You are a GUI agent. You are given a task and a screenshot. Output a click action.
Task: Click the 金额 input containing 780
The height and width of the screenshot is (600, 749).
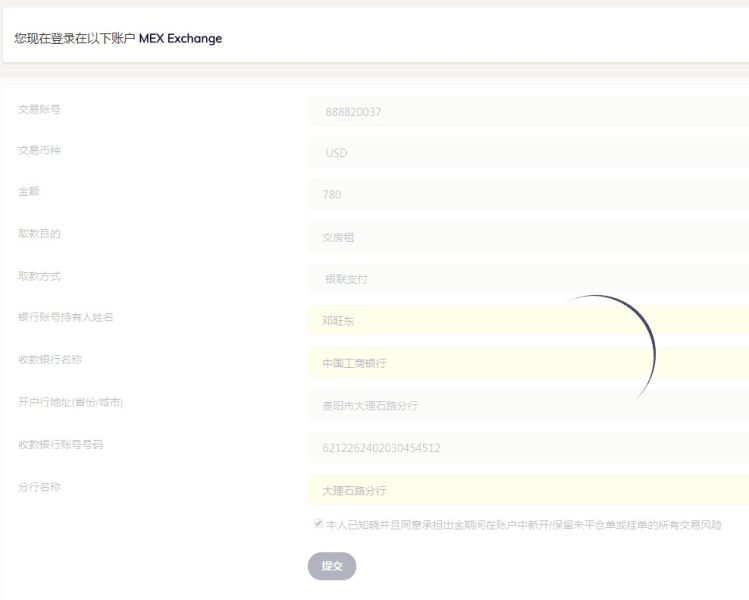pyautogui.click(x=528, y=195)
